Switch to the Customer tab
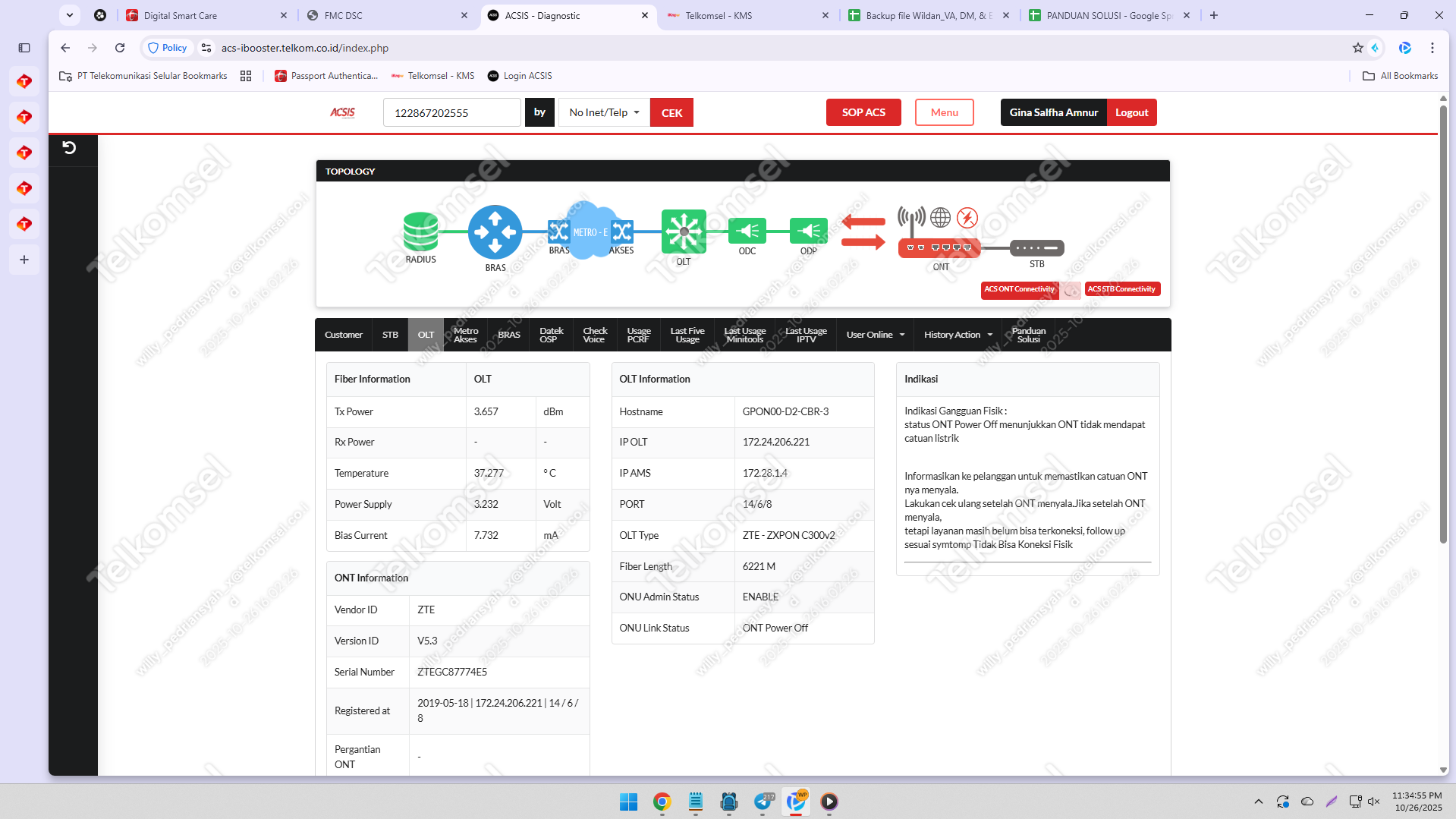Viewport: 1456px width, 819px height. click(344, 335)
